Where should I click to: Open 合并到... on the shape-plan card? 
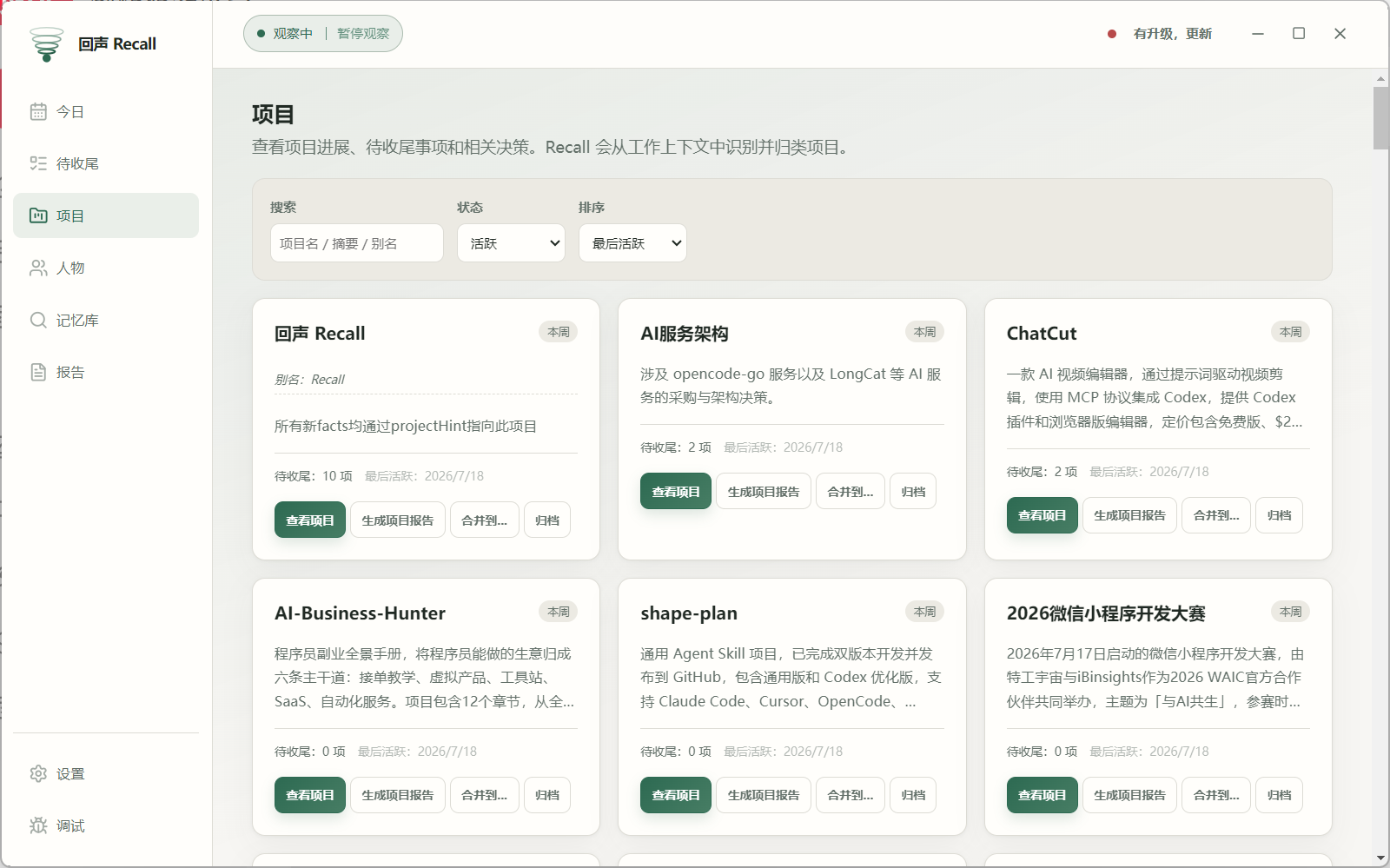pyautogui.click(x=851, y=795)
